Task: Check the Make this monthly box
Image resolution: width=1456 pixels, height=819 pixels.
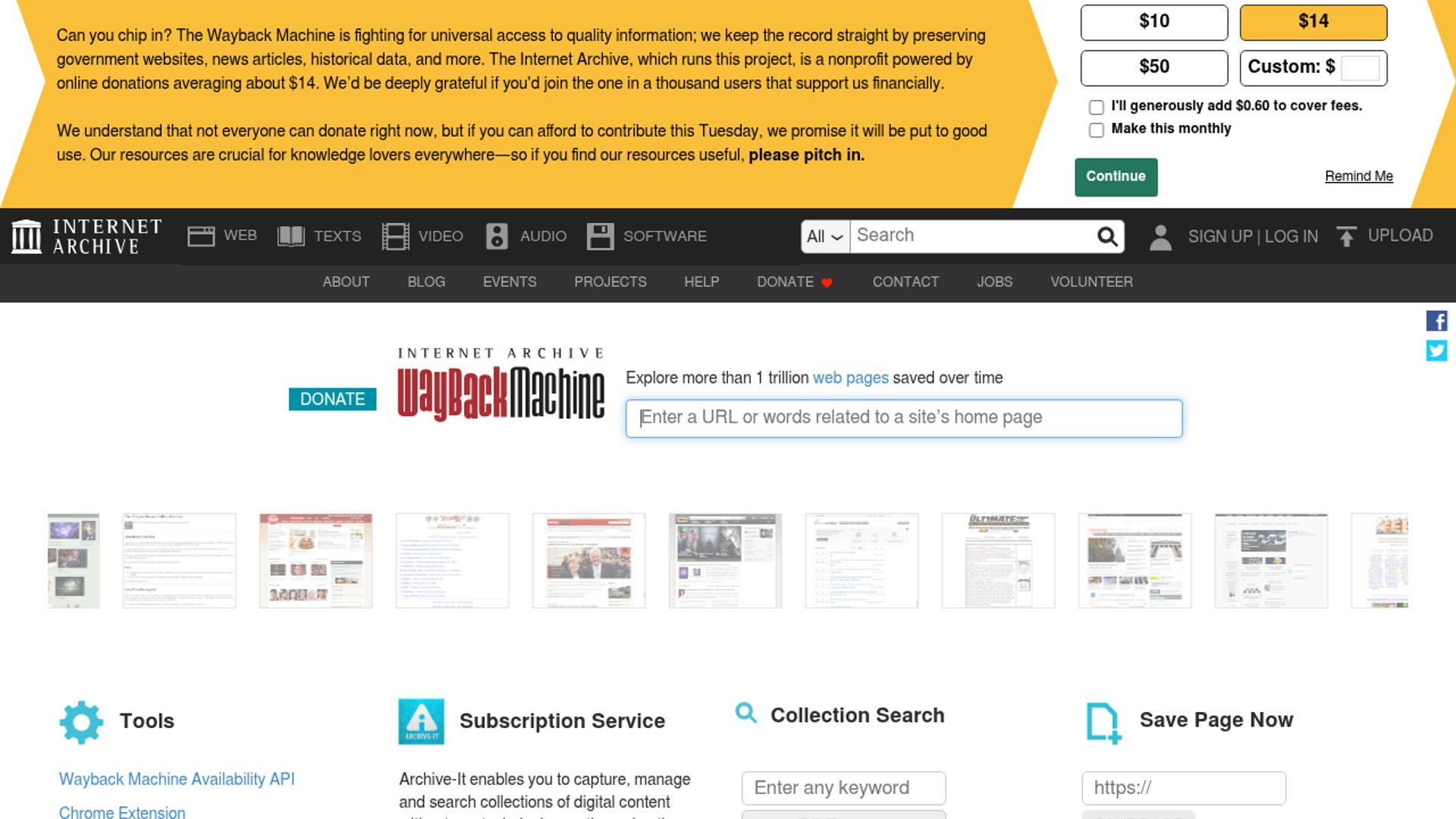Action: (1096, 130)
